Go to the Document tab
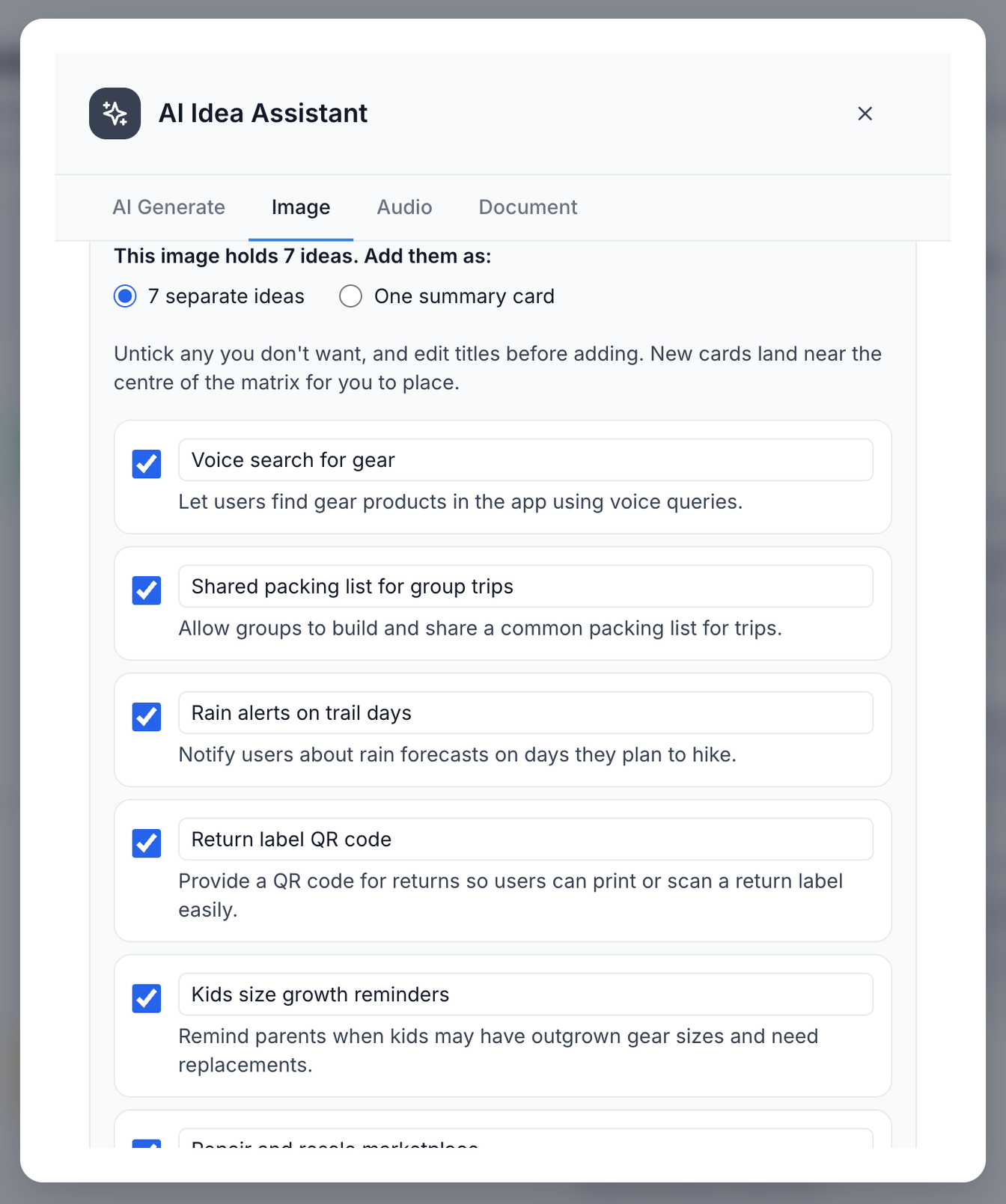This screenshot has width=1006, height=1204. [528, 207]
